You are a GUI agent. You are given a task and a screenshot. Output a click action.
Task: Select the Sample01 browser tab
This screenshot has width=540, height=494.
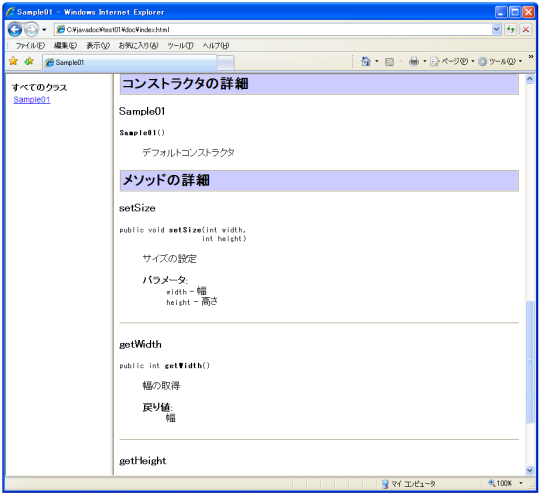point(129,62)
